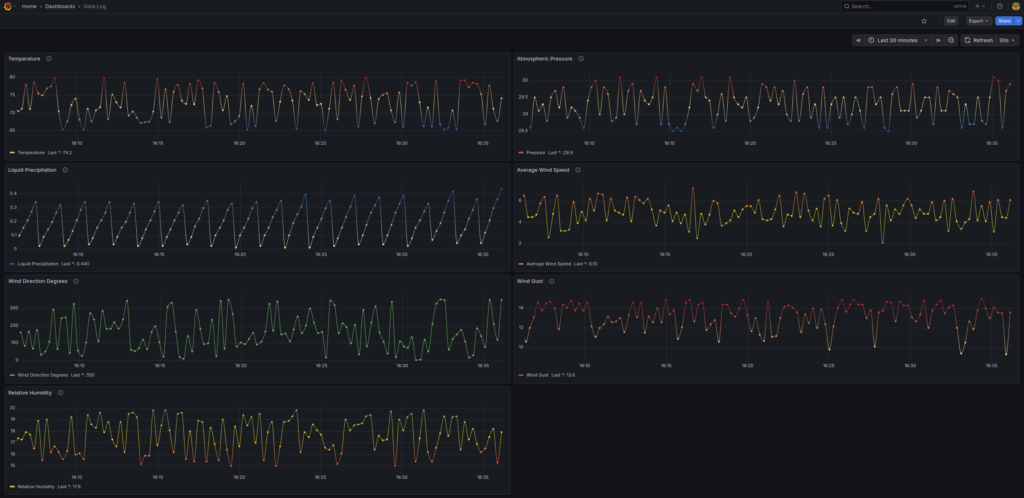
Task: Shift time range backward
Action: (859, 40)
